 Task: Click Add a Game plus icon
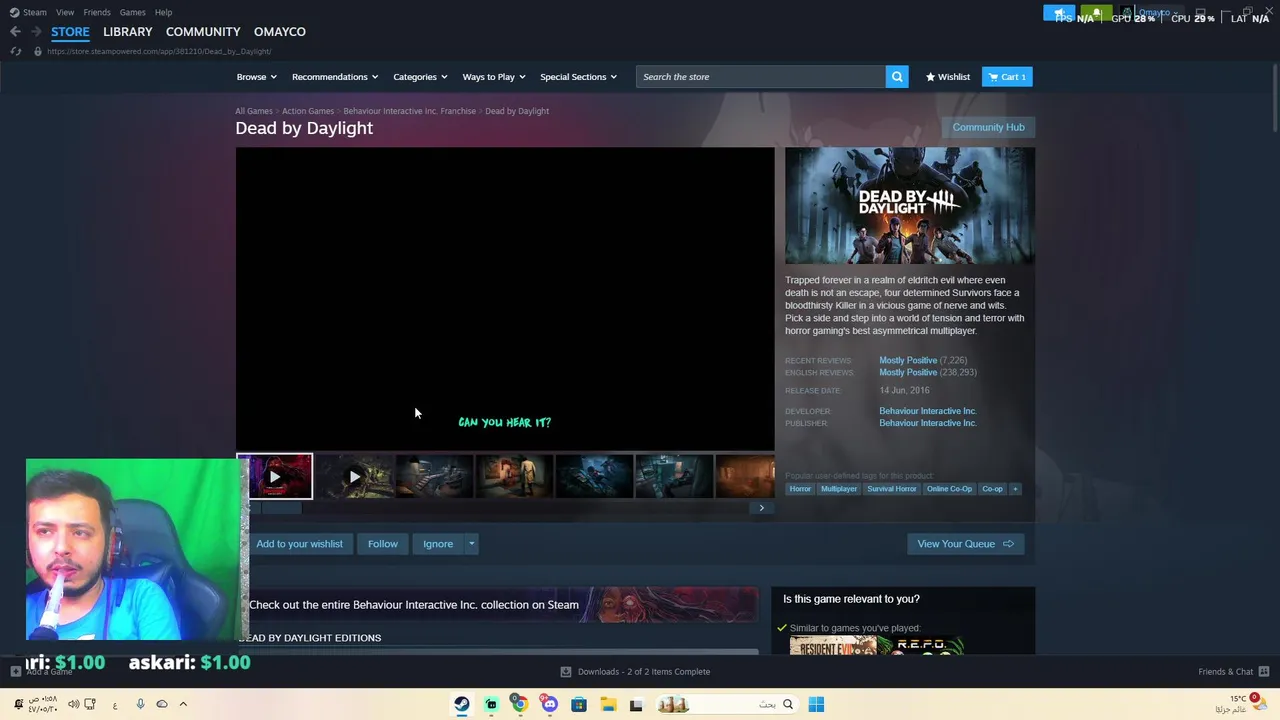pos(15,672)
